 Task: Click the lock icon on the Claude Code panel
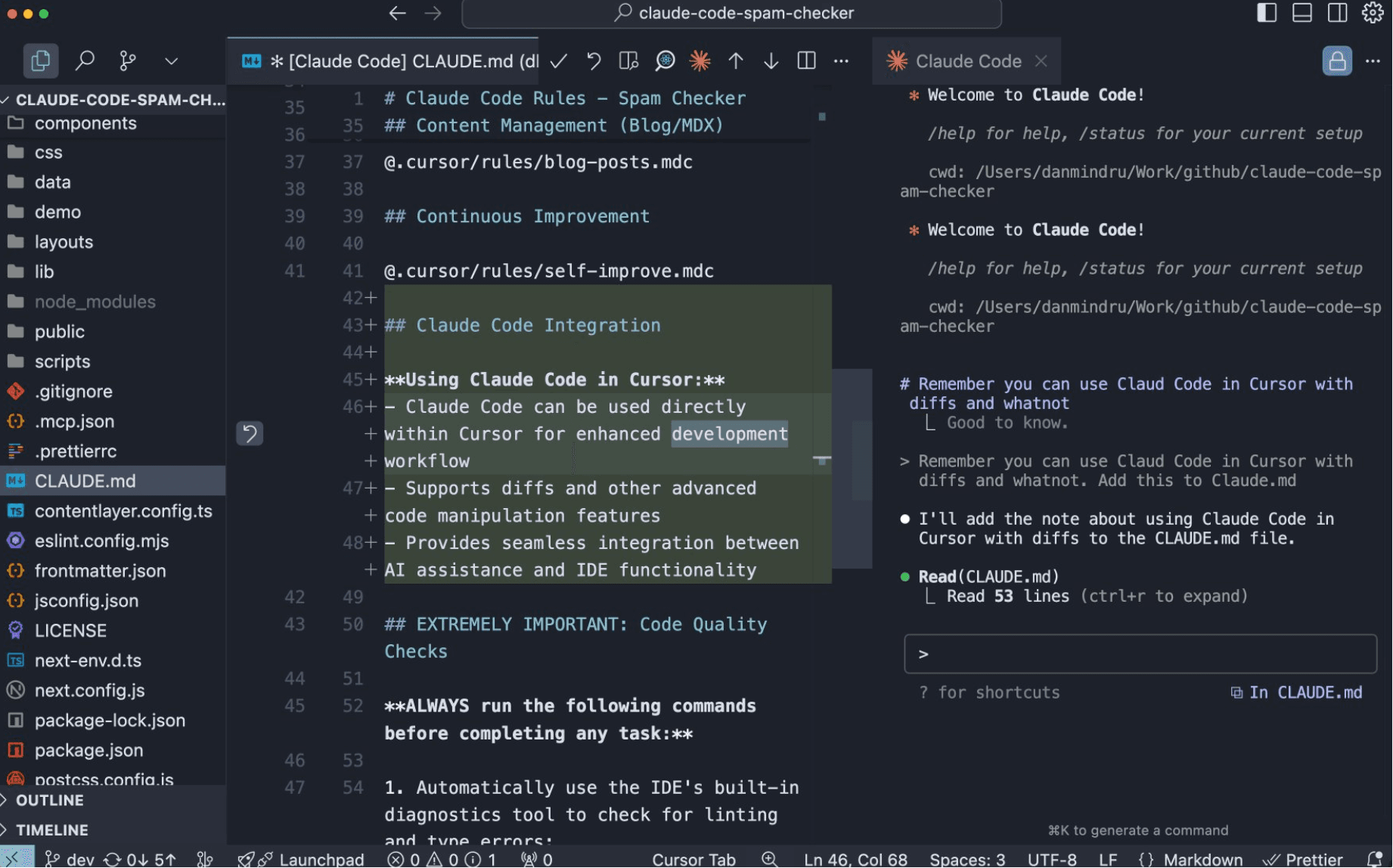click(x=1337, y=61)
